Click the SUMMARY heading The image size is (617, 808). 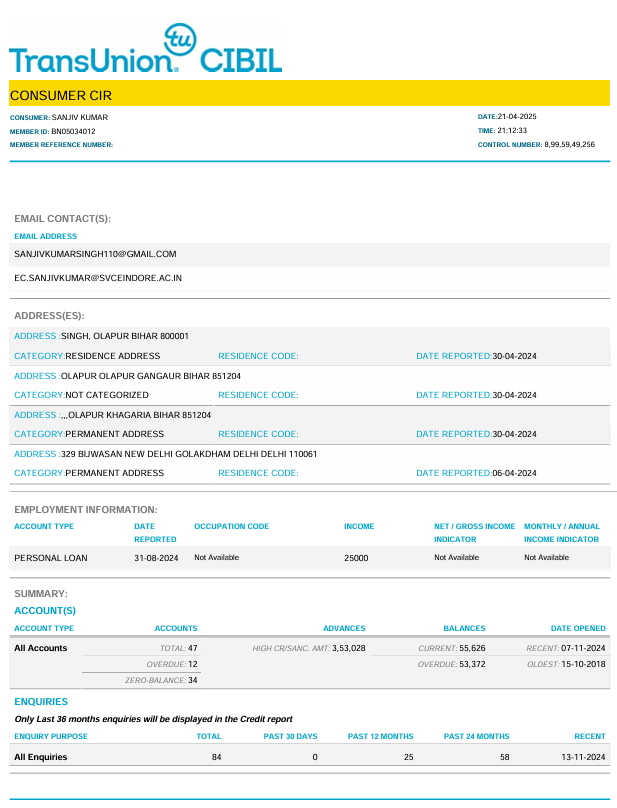pos(41,594)
